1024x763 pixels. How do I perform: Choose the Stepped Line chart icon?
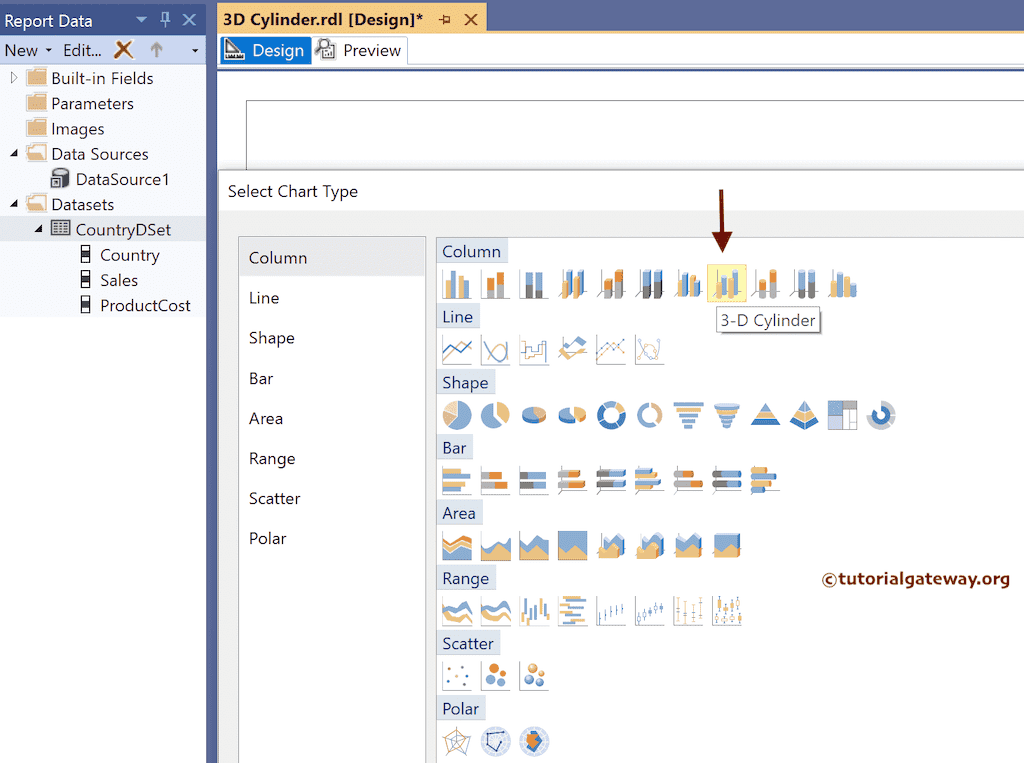pyautogui.click(x=534, y=349)
